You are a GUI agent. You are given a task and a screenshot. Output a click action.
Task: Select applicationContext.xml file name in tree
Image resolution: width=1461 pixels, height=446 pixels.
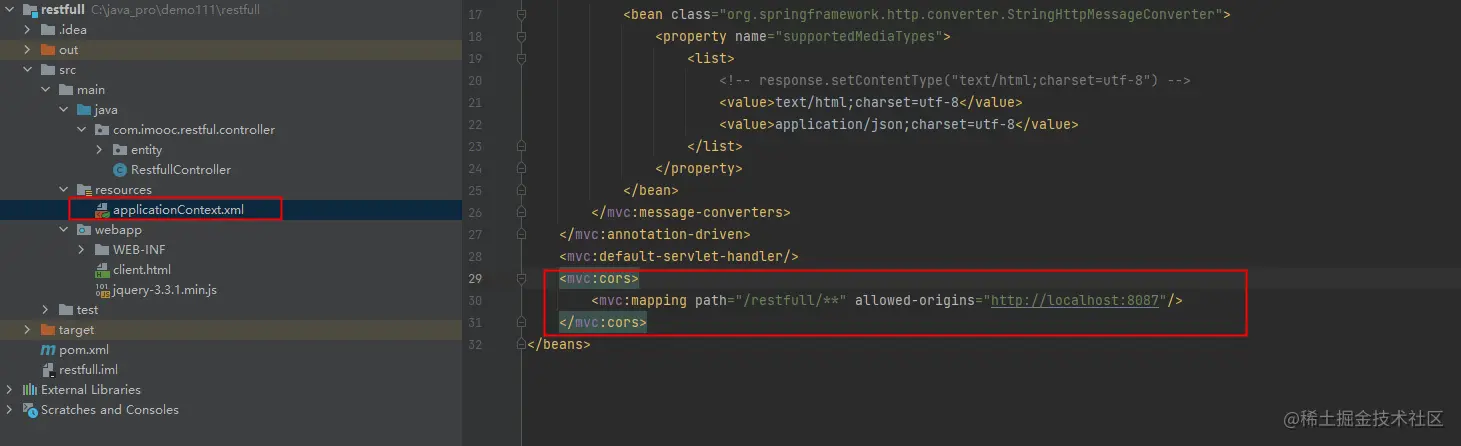178,210
